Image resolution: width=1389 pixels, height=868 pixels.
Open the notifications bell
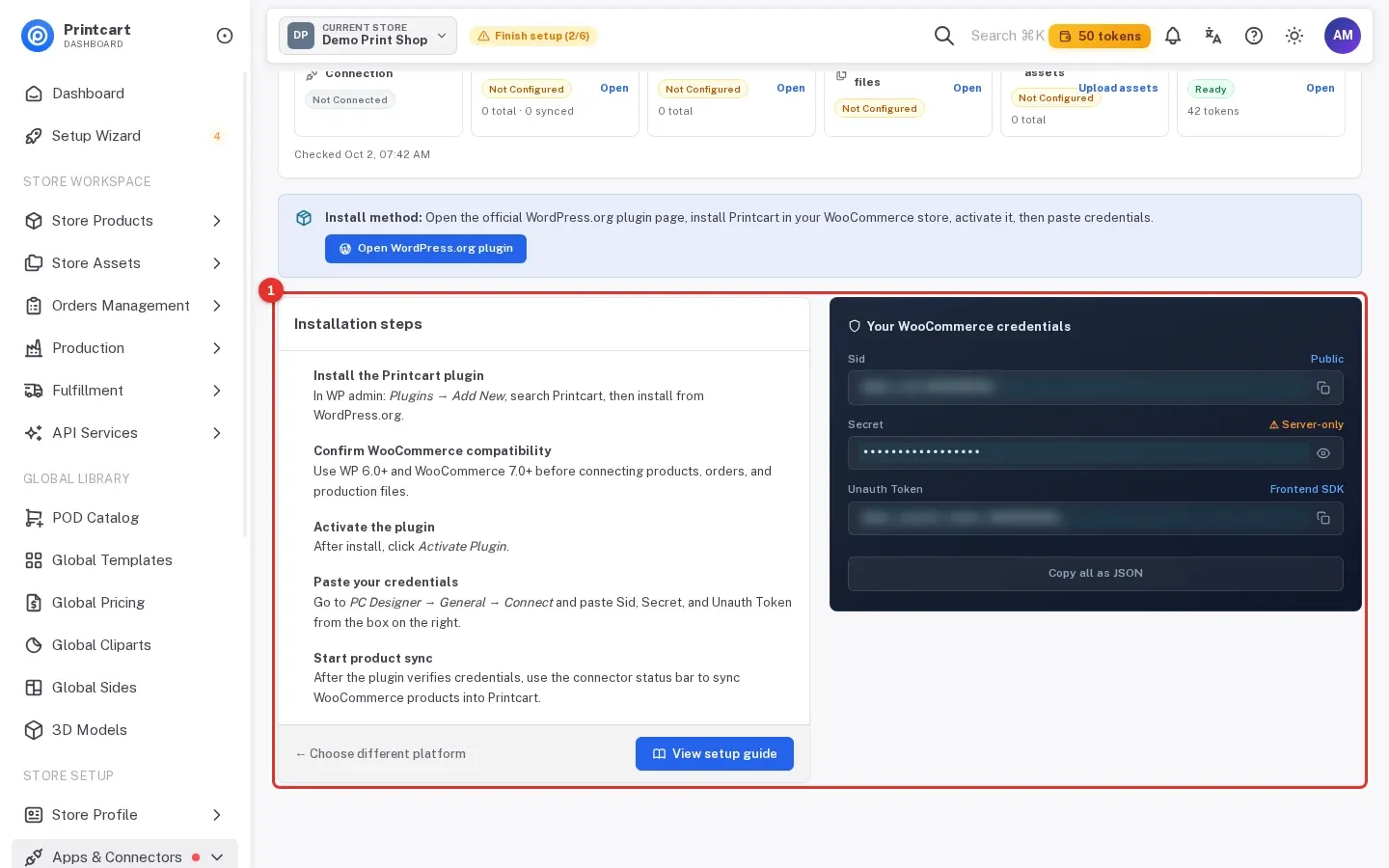(x=1173, y=36)
